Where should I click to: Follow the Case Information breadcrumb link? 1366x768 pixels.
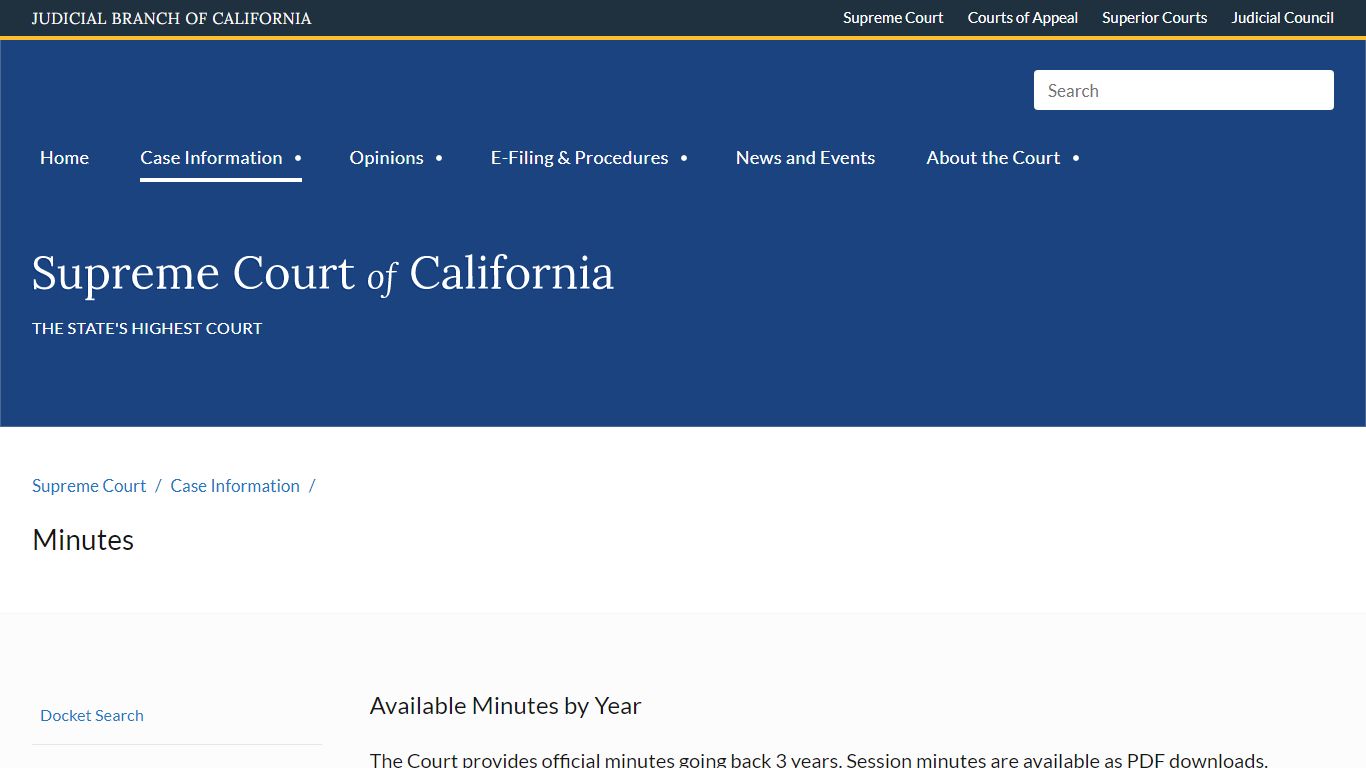(x=235, y=486)
